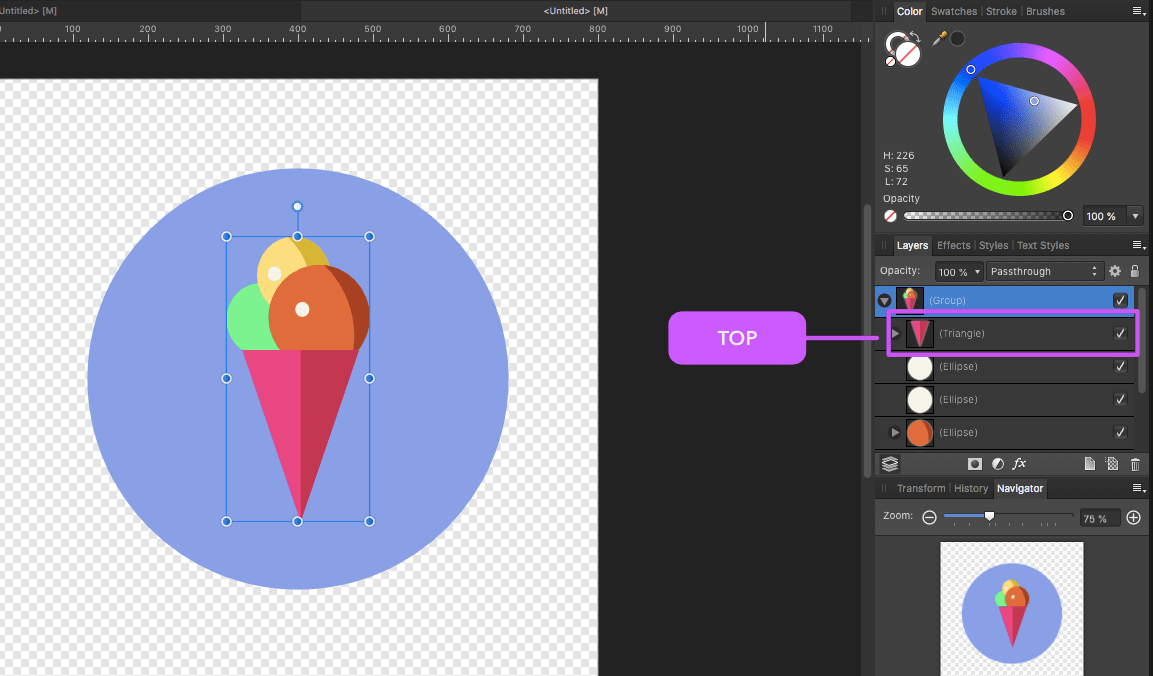
Task: Collapse the Group layer disclosure triangle
Action: [x=884, y=300]
